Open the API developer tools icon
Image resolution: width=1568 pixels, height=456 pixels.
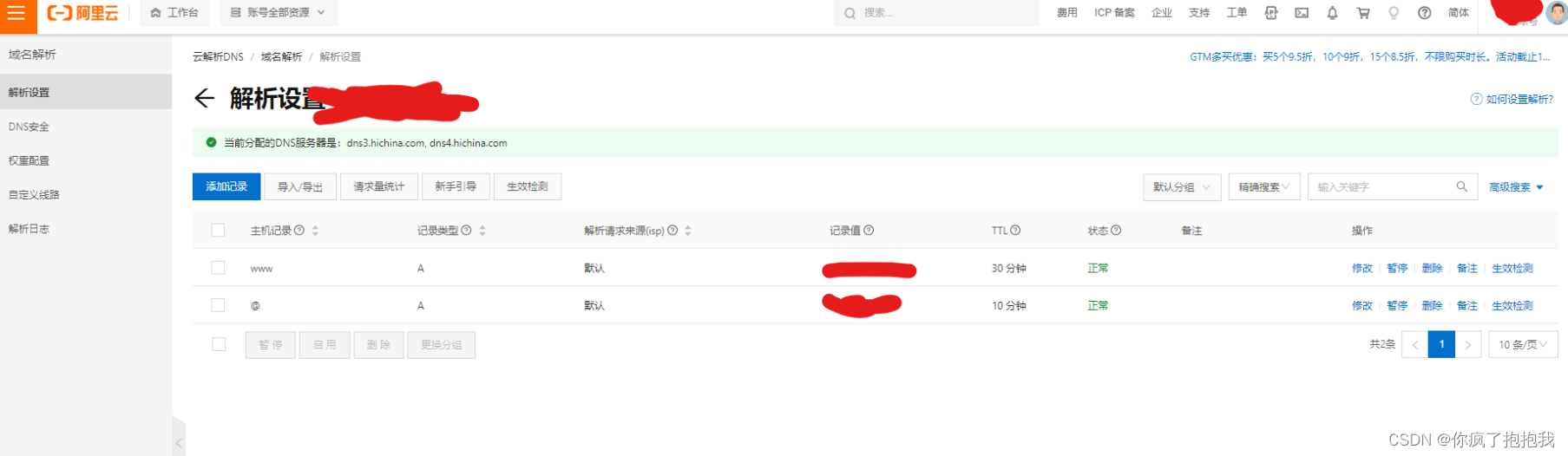pyautogui.click(x=1271, y=13)
